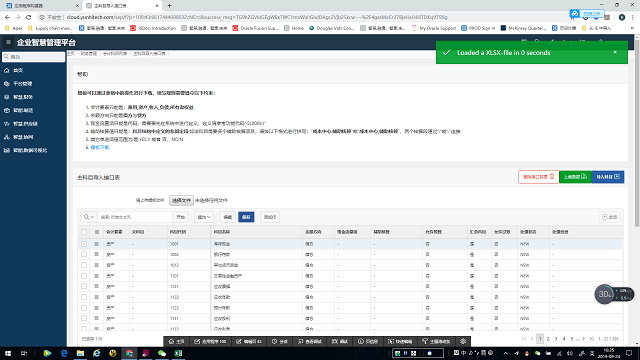Image resolution: width=640 pixels, height=360 pixels.
Task: Check the row checkbox for account 1122
Action: click(84, 297)
